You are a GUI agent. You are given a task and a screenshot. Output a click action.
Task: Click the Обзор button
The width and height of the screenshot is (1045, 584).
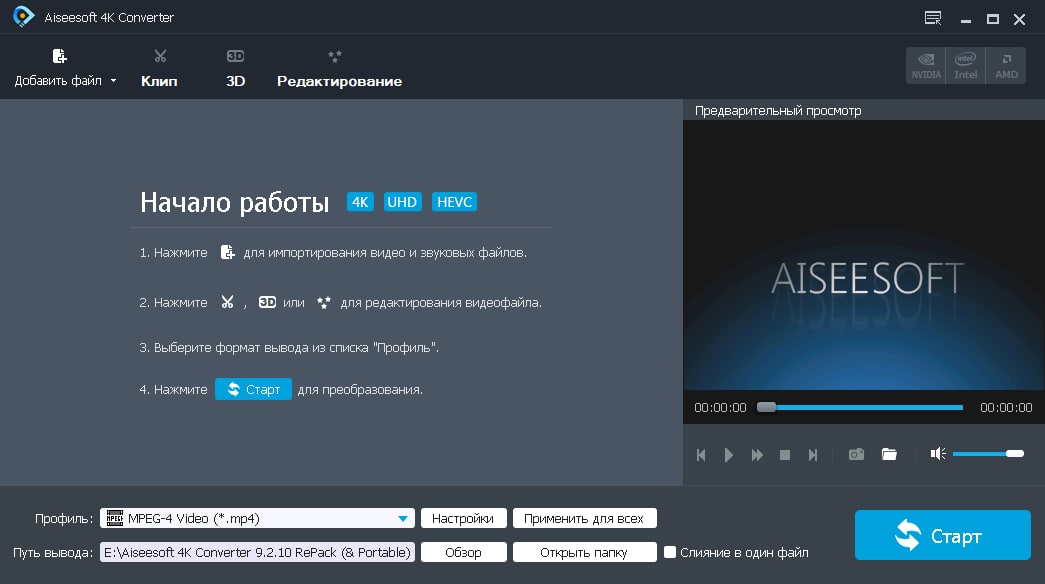[x=463, y=552]
